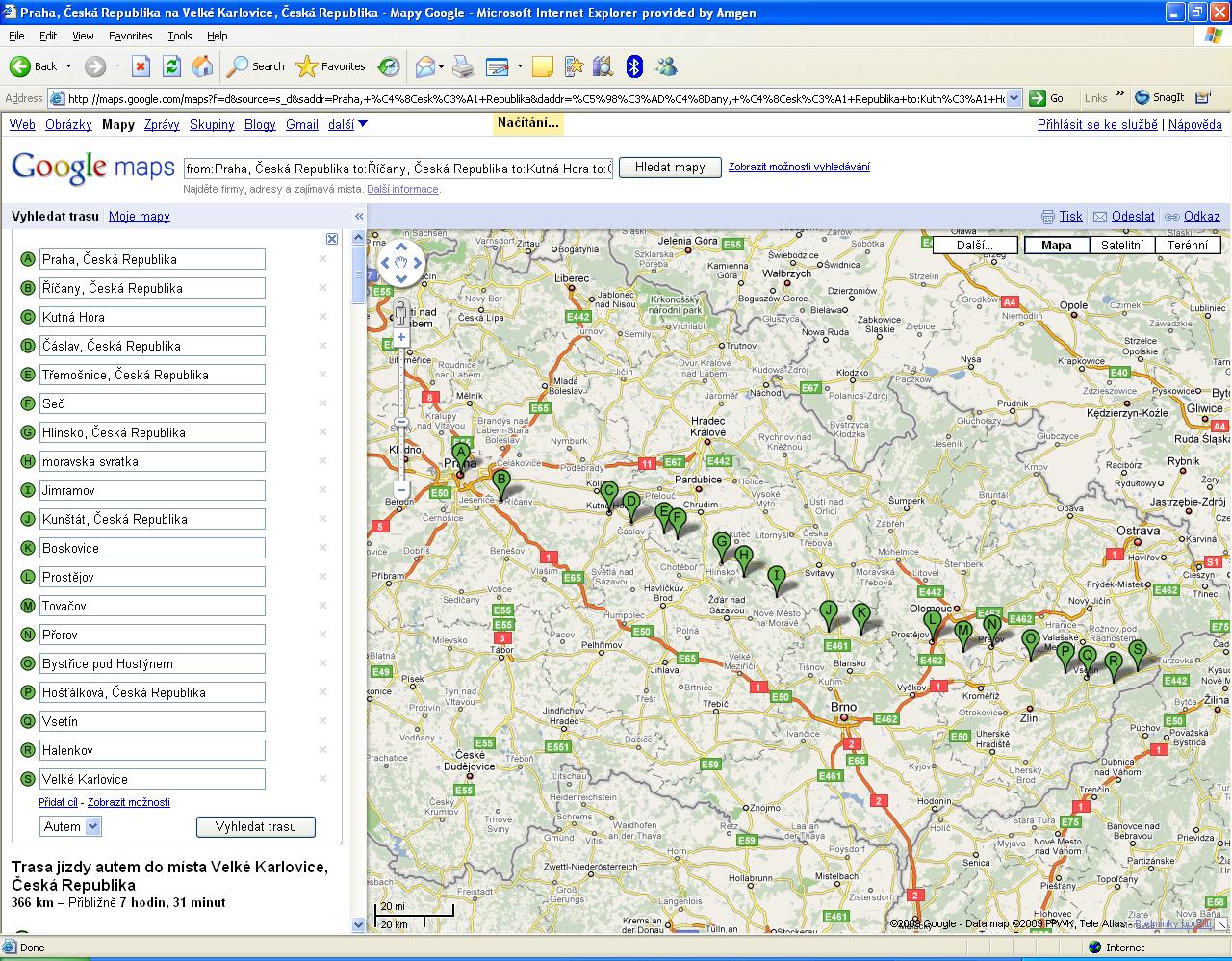1232x961 pixels.
Task: Click the map zoom out minus button
Action: (401, 490)
